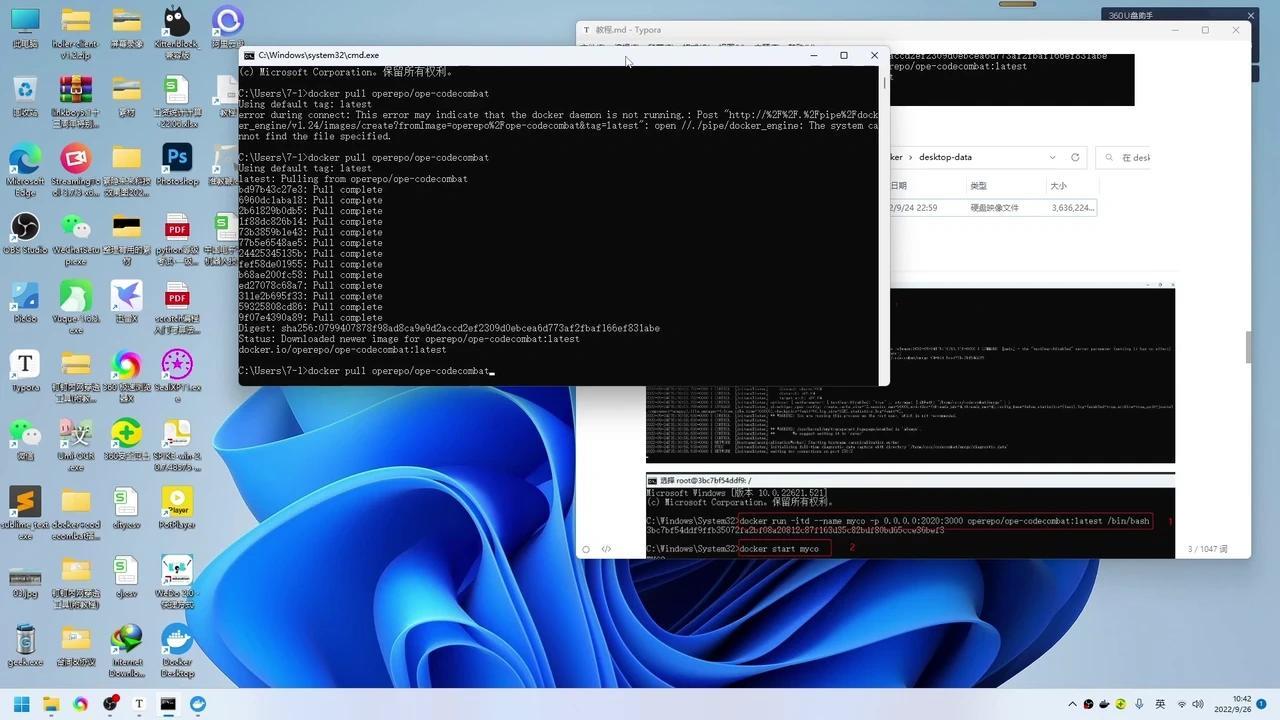Refresh the desktop-data folder view
This screenshot has height=720, width=1280.
pyautogui.click(x=1075, y=157)
